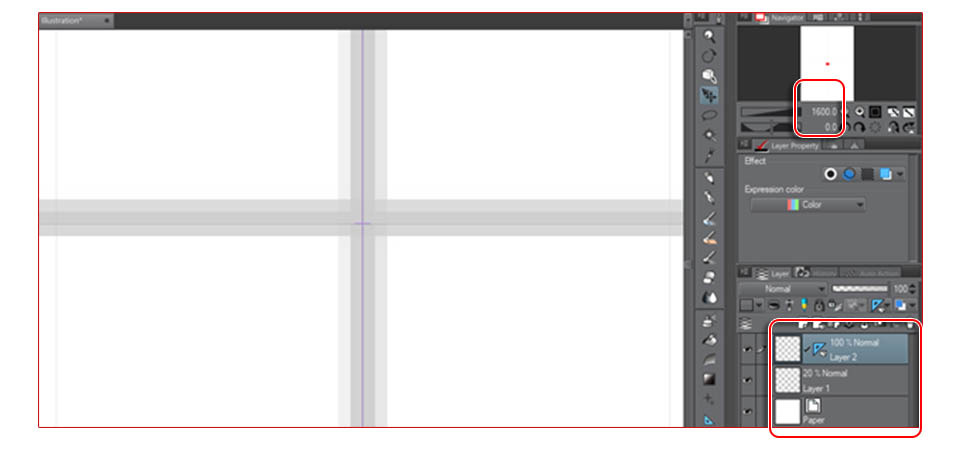The width and height of the screenshot is (960, 455).
Task: Open the Normal blending mode dropdown
Action: coord(784,288)
